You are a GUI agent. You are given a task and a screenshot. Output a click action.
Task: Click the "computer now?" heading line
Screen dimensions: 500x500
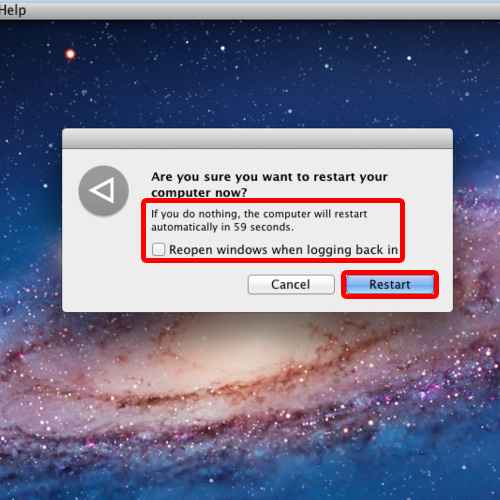pyautogui.click(x=199, y=192)
